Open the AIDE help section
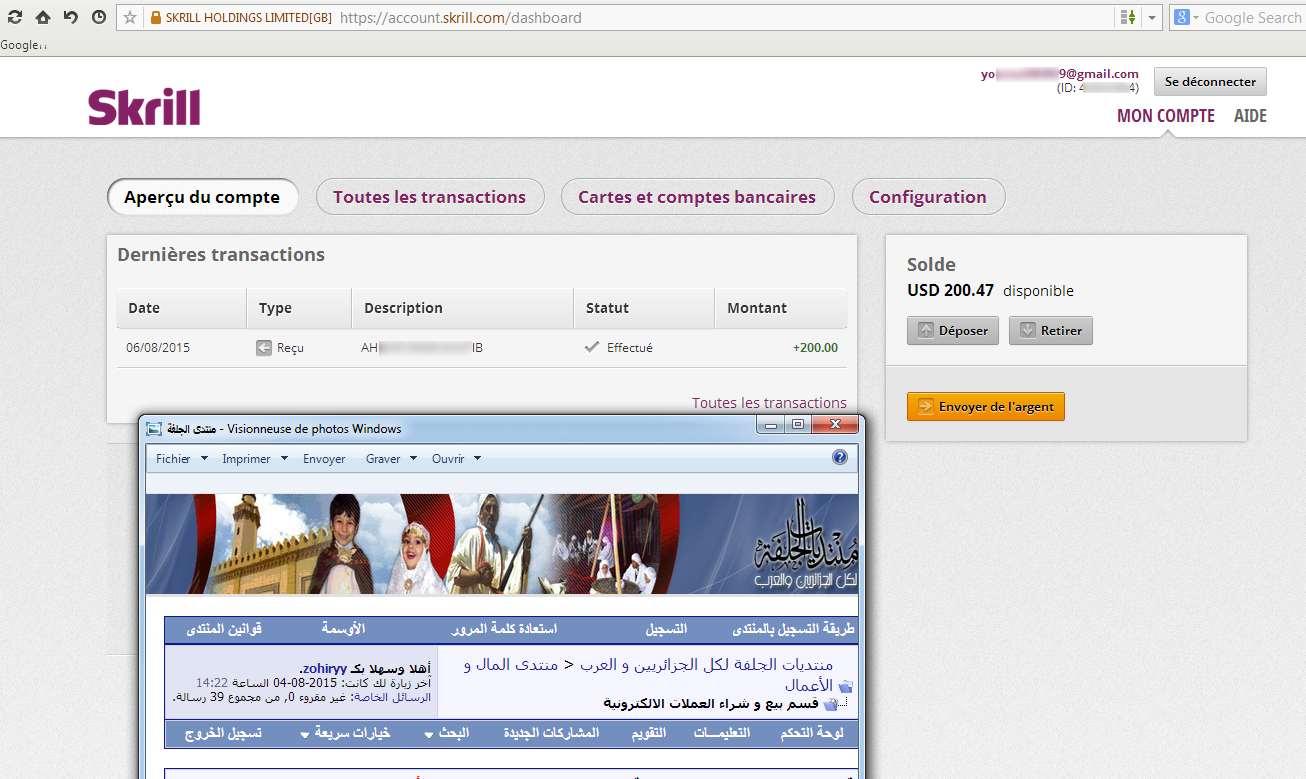This screenshot has height=779, width=1306. 1250,116
